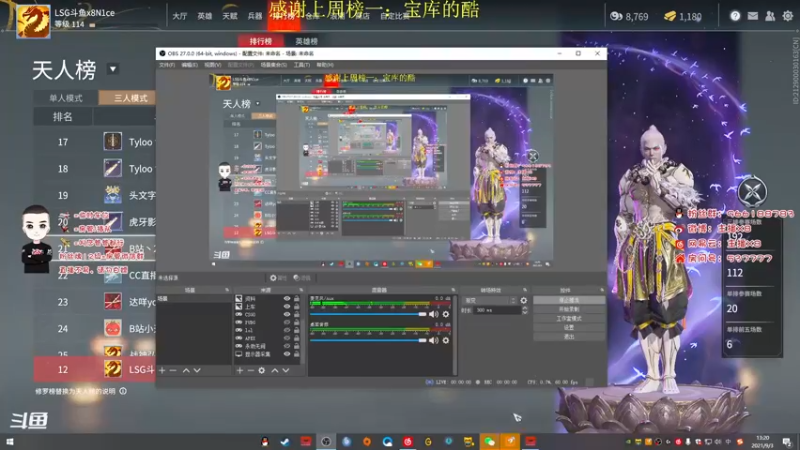Open QQ penguin icon in taskbar
This screenshot has height=450, width=800.
(265, 442)
